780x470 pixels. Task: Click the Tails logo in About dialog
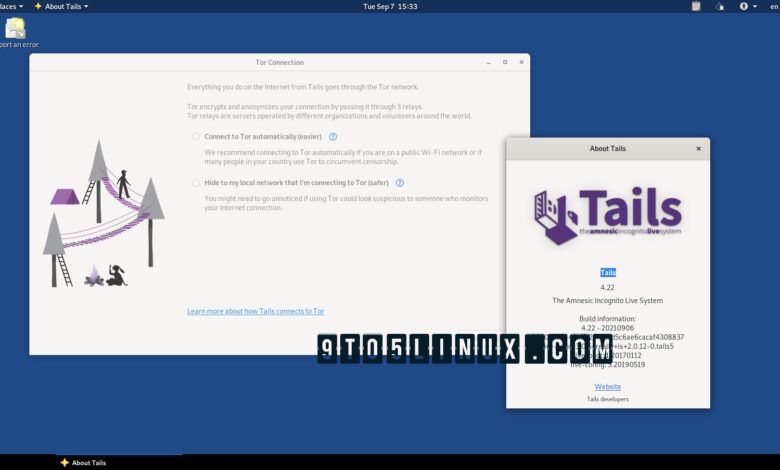(x=607, y=215)
